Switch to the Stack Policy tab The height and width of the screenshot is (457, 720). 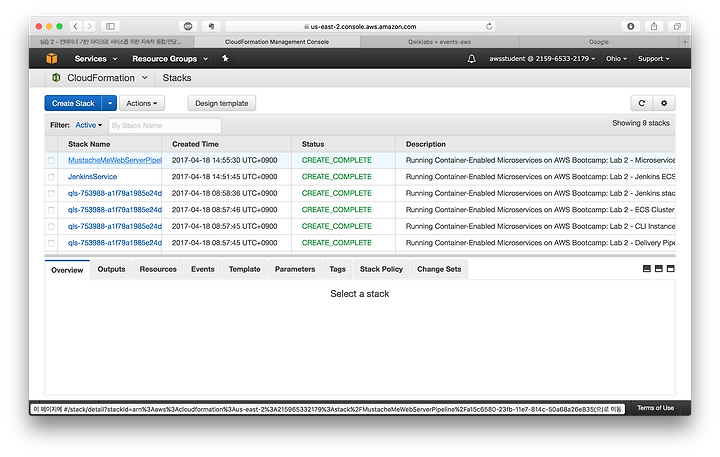coord(381,269)
